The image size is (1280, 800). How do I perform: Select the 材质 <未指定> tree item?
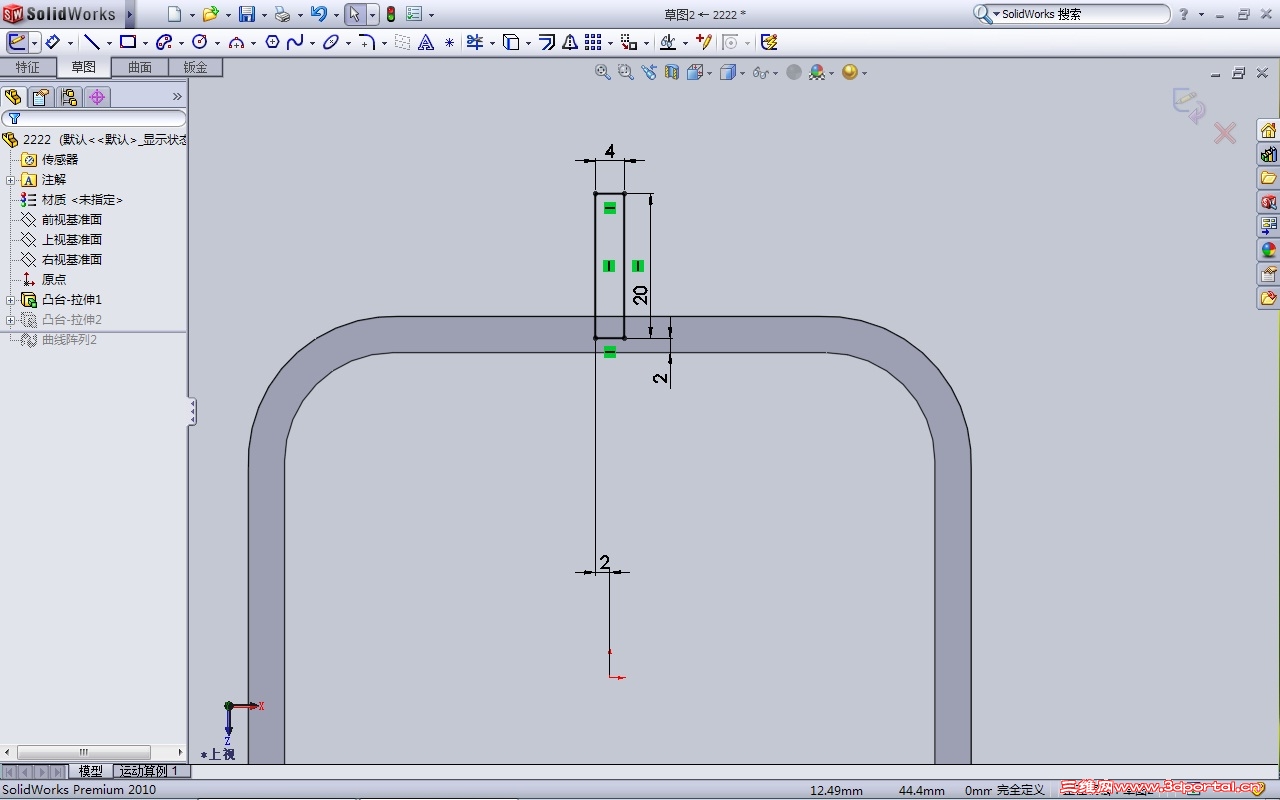click(x=71, y=200)
